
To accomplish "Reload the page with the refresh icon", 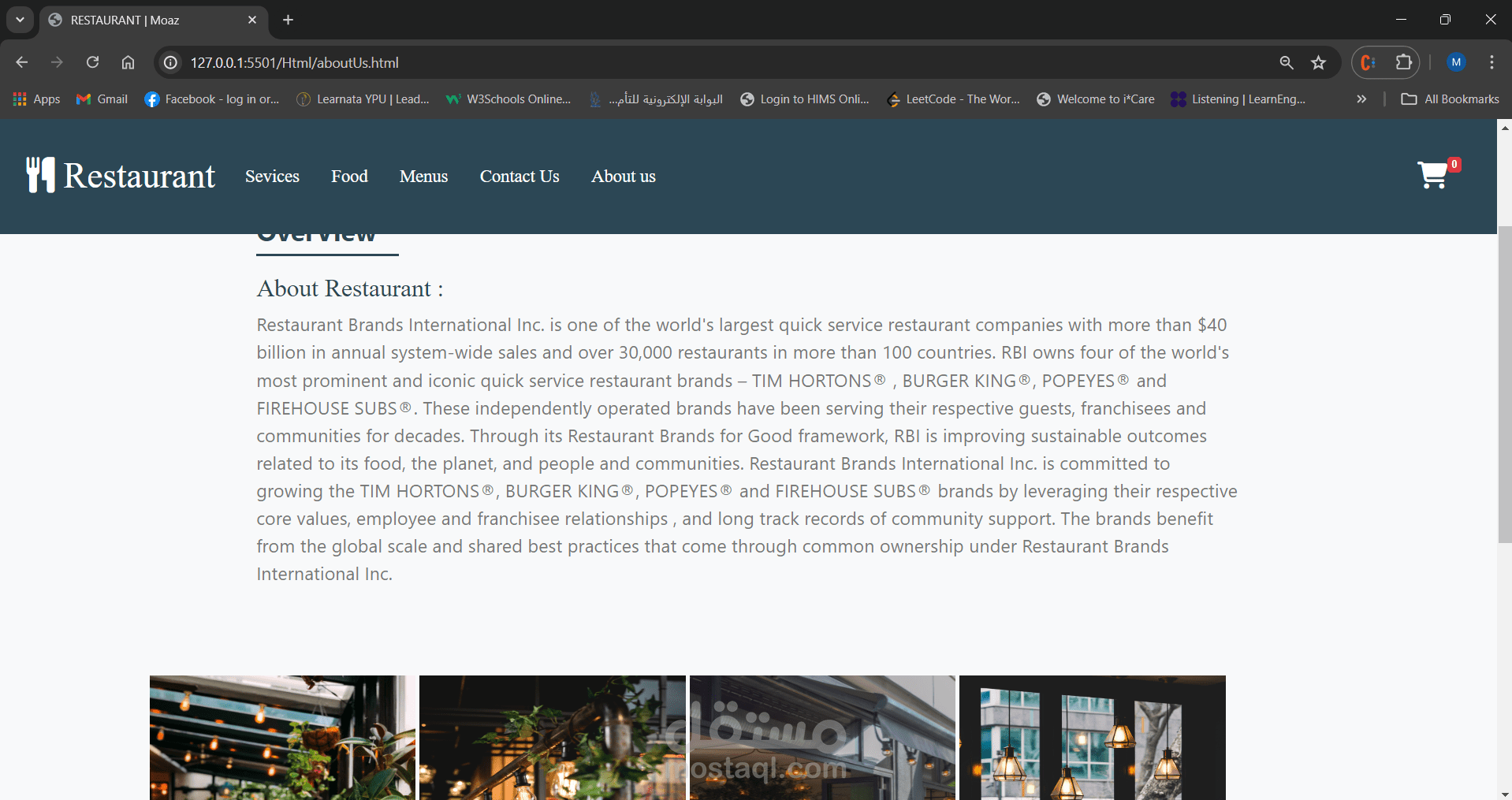I will [x=92, y=62].
